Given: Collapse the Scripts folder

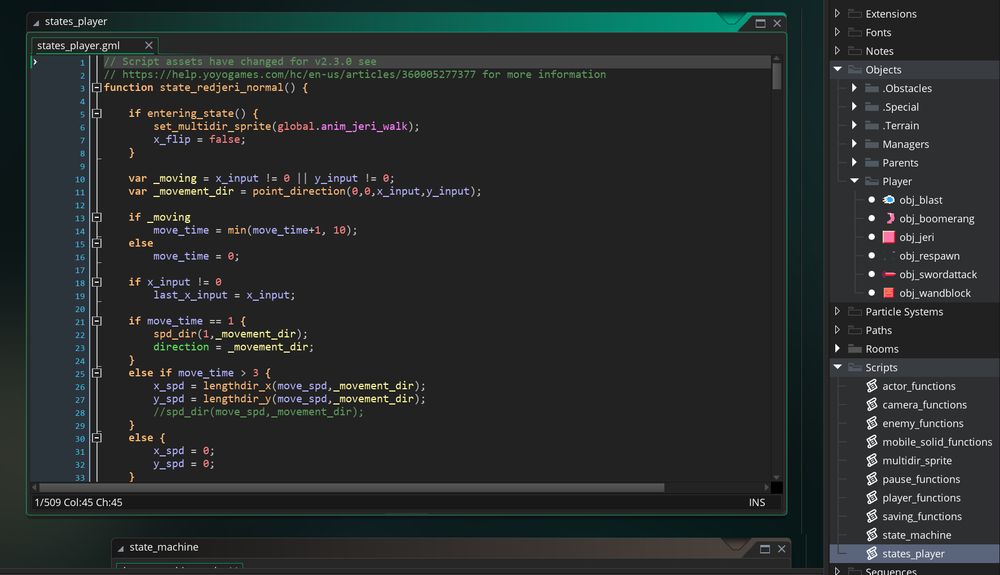Looking at the screenshot, I should tap(837, 367).
